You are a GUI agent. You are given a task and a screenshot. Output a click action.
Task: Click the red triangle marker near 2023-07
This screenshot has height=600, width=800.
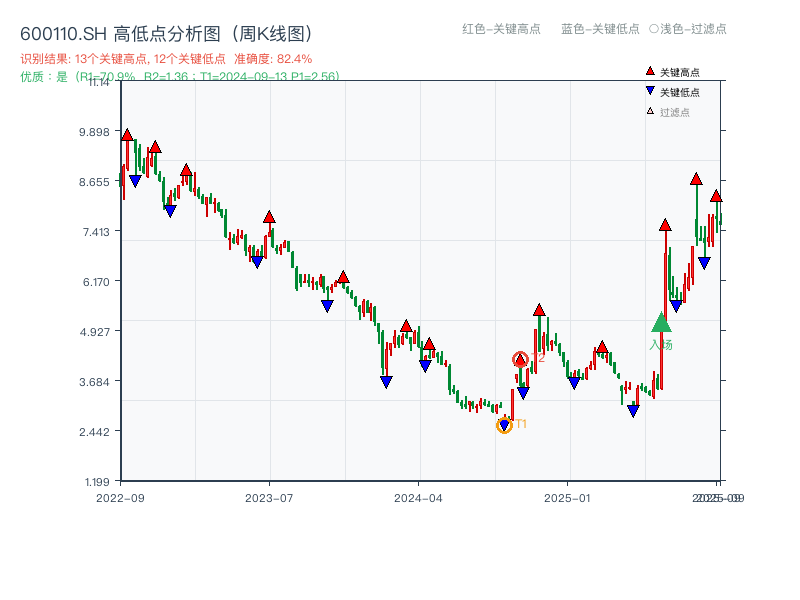[x=269, y=215]
